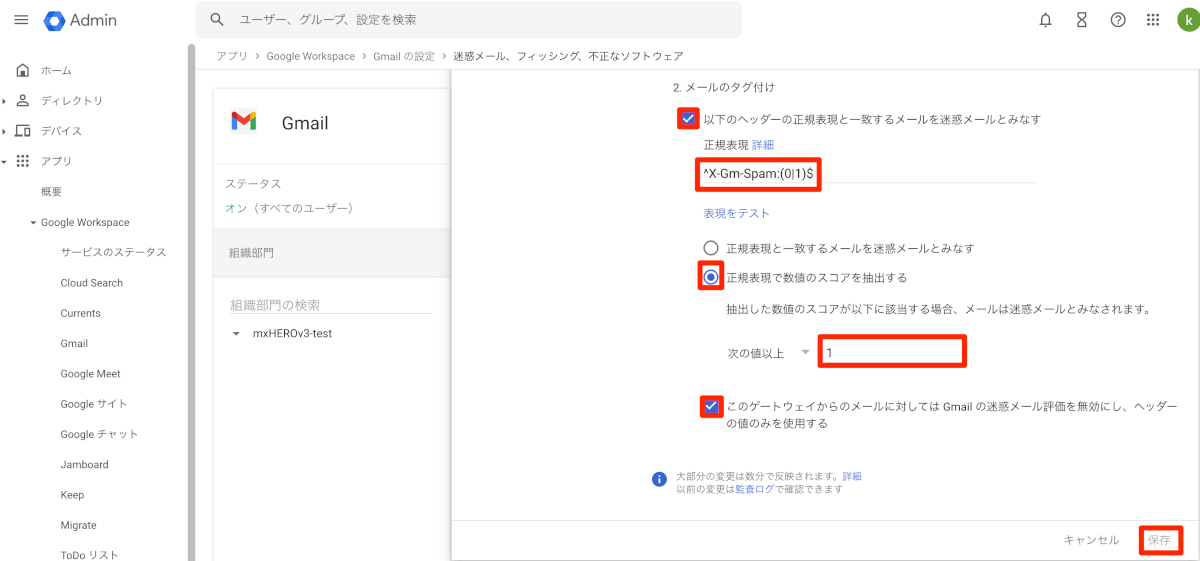
Task: Open the notifications bell
Action: [x=1045, y=20]
